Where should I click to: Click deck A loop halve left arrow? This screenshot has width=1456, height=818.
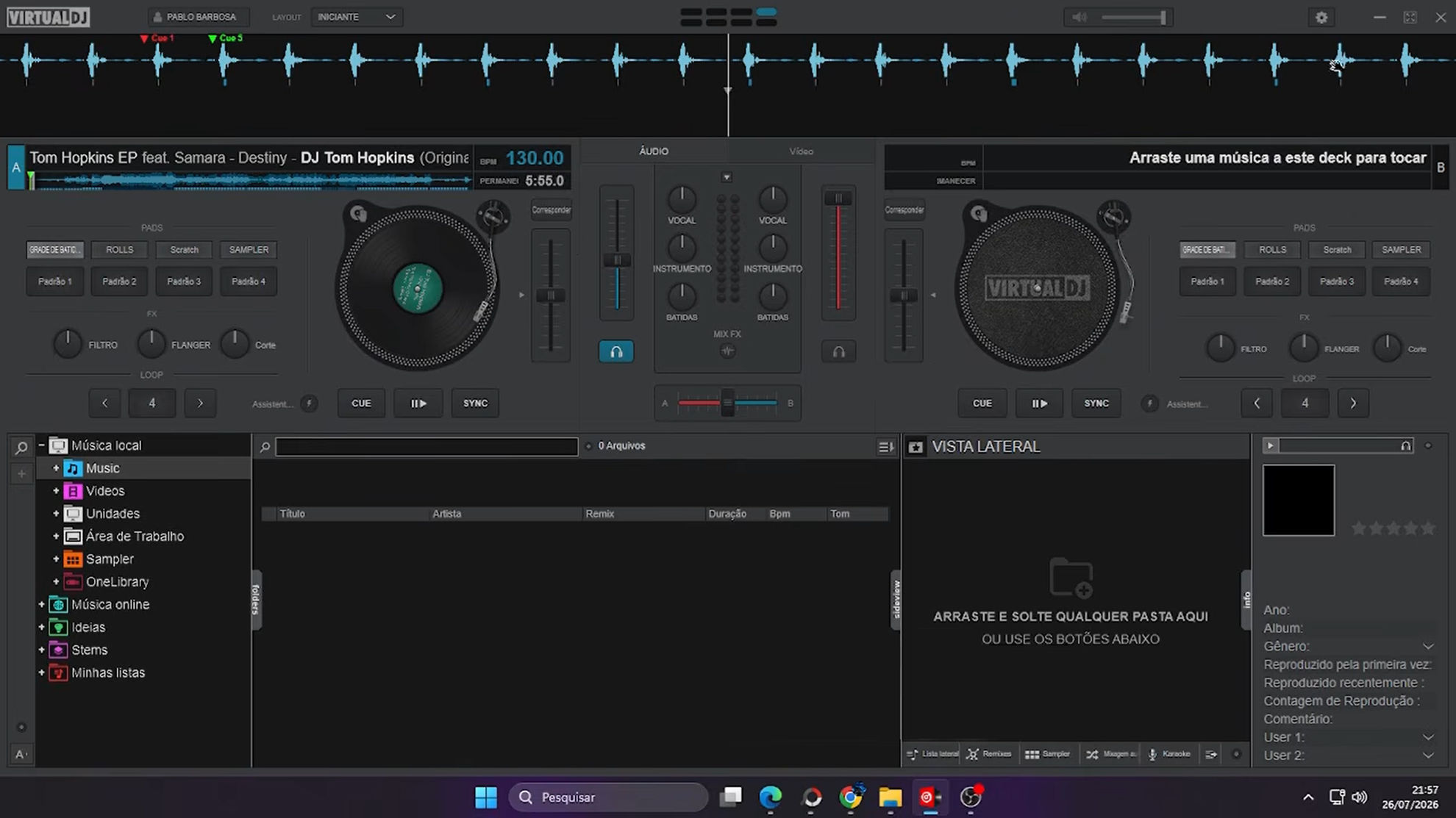coord(105,403)
